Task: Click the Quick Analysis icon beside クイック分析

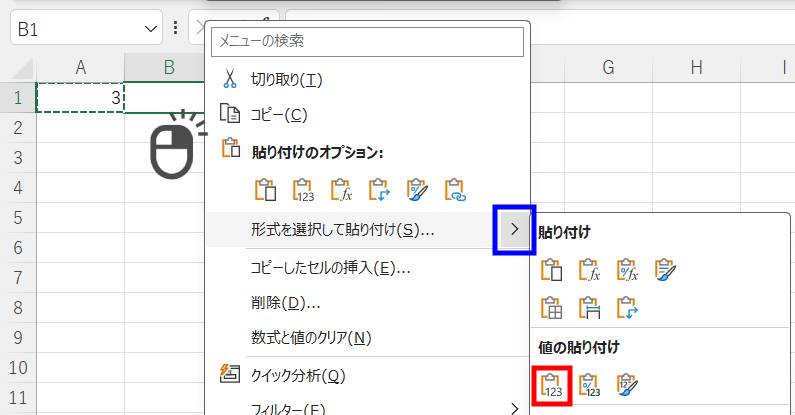Action: [x=230, y=373]
